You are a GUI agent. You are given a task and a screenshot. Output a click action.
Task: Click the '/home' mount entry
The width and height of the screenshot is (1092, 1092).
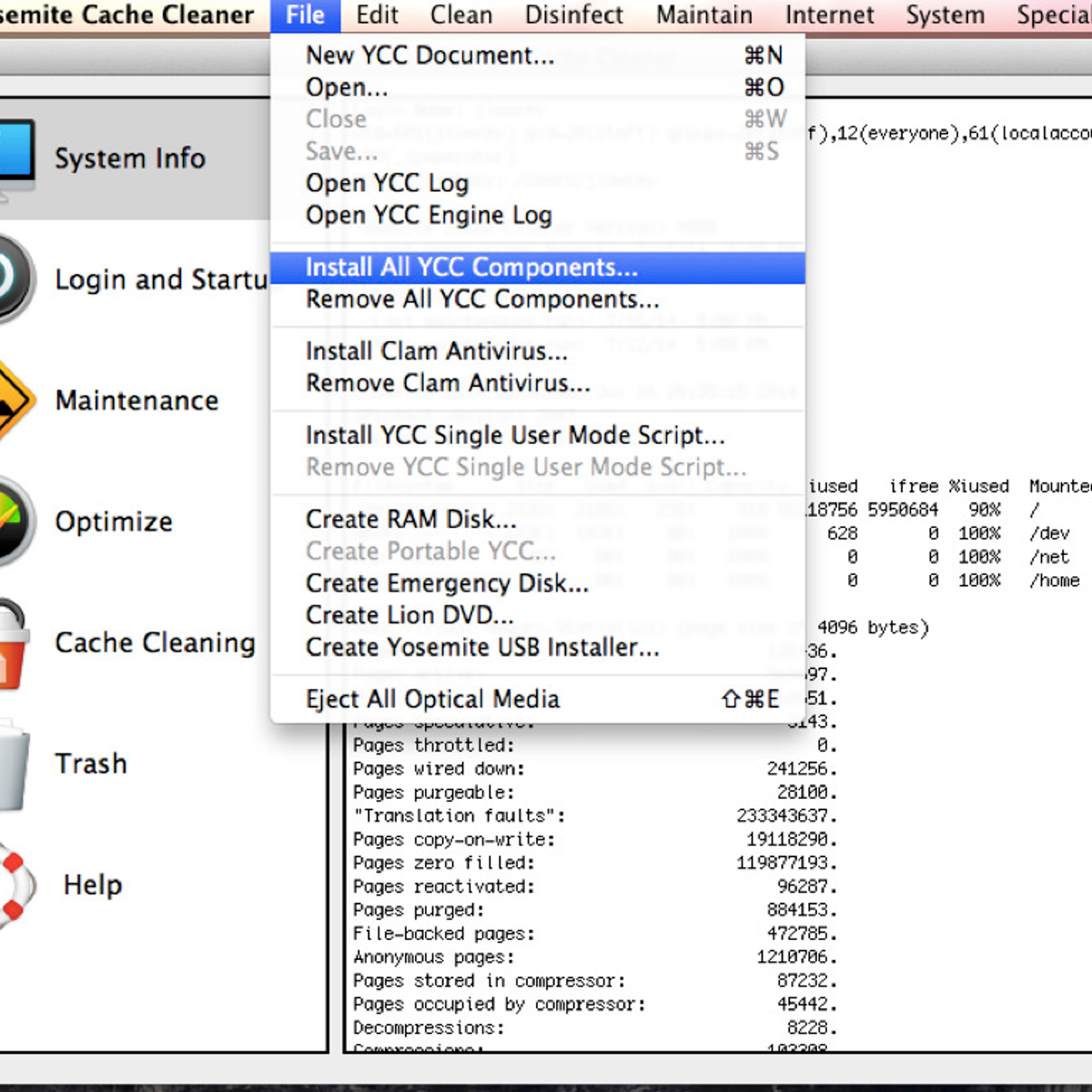[x=1055, y=581]
